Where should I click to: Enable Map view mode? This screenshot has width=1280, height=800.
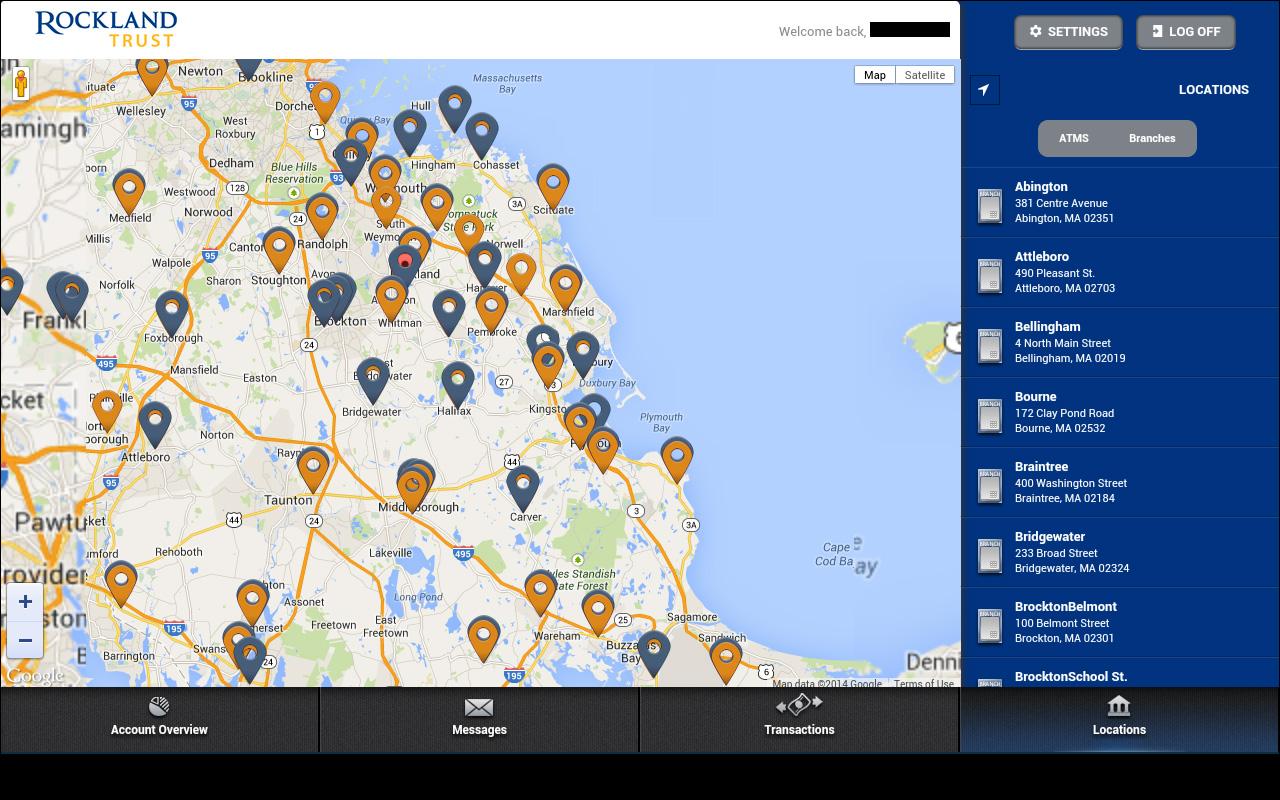click(874, 75)
